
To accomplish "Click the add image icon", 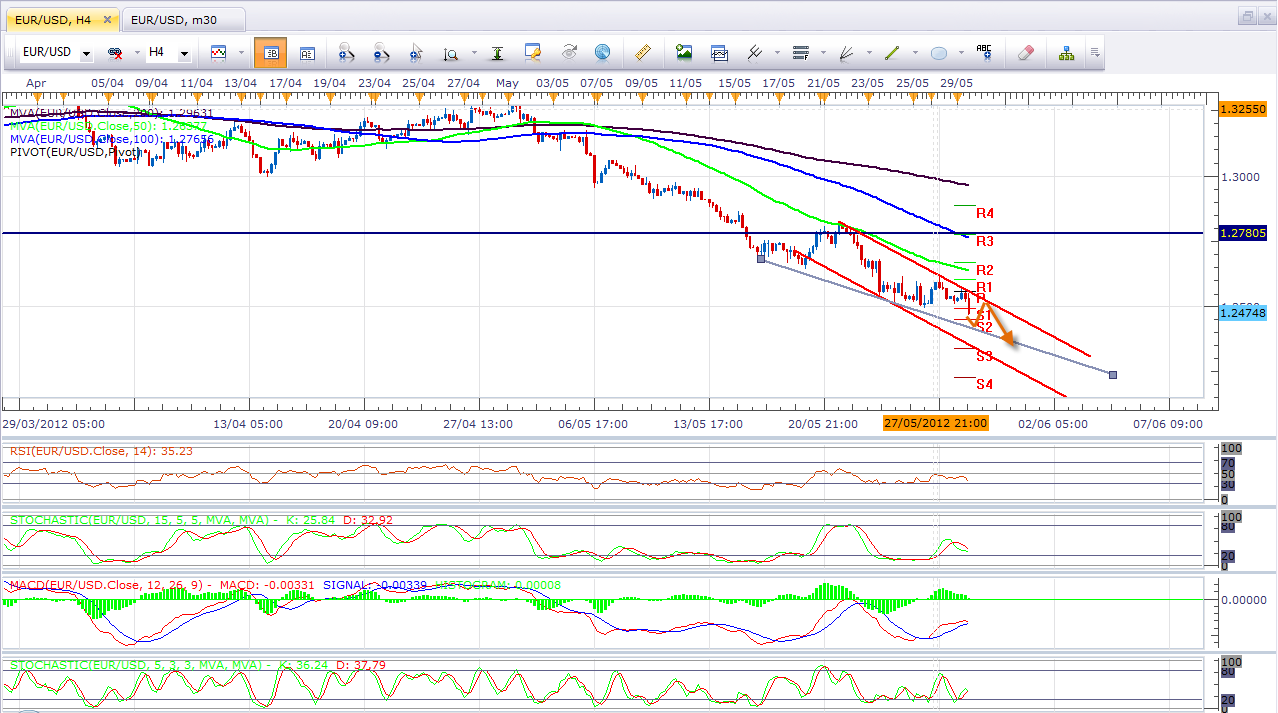I will tap(684, 52).
